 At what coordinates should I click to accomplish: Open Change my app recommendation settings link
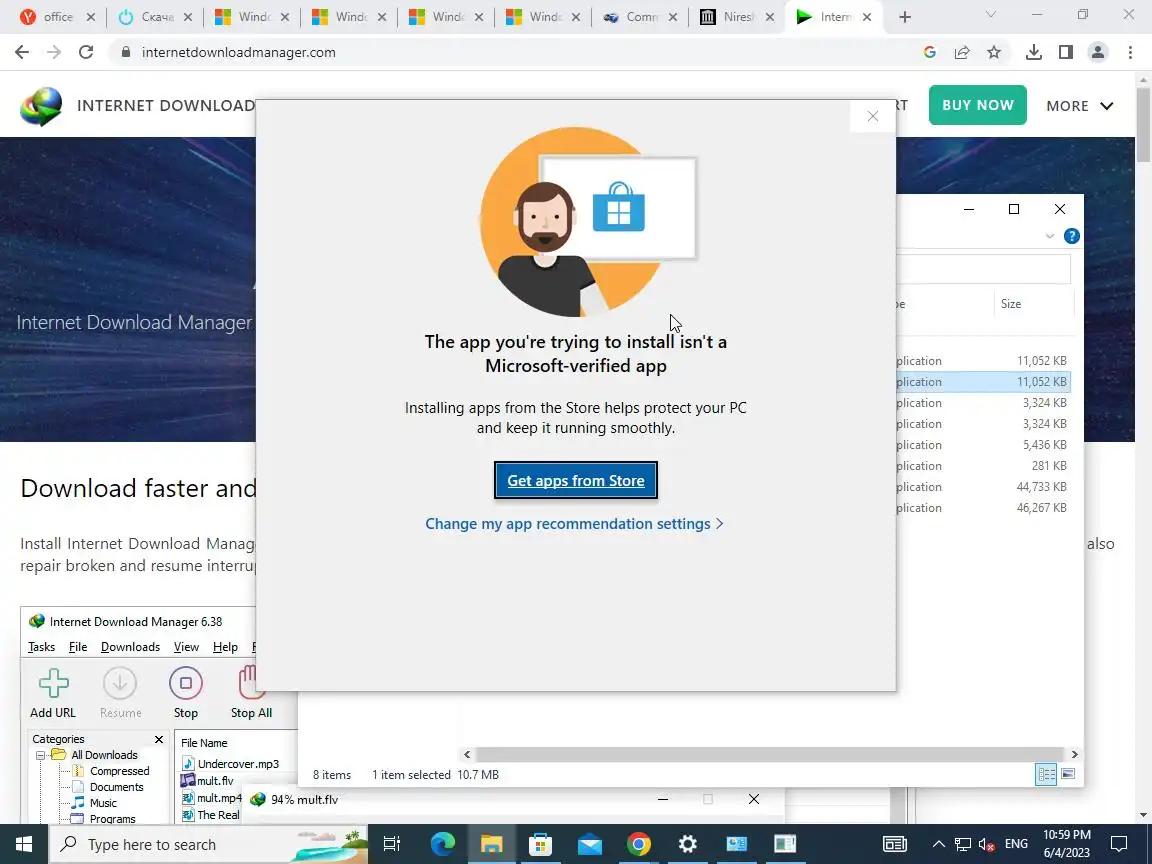click(x=575, y=524)
